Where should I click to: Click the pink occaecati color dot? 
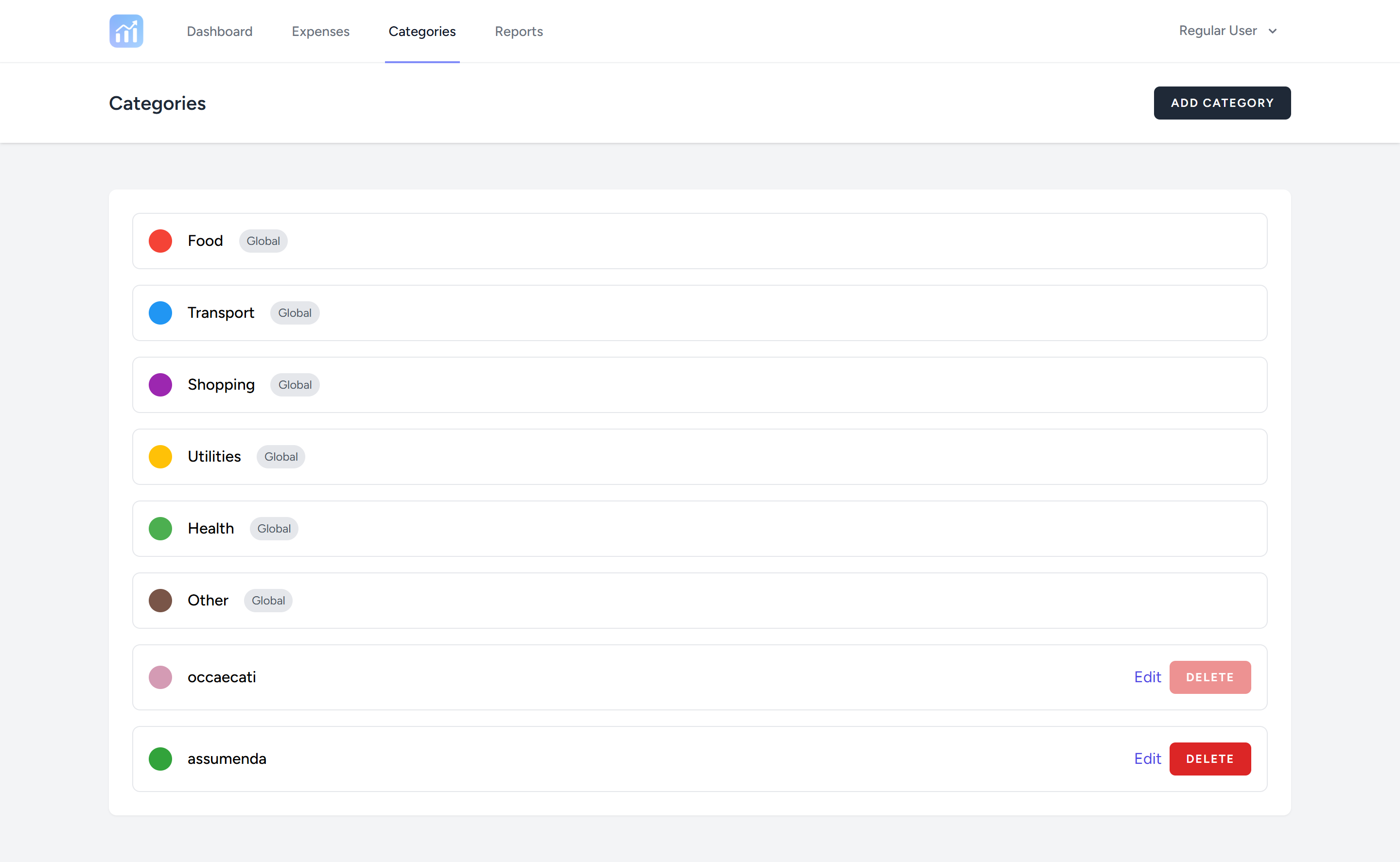point(160,677)
